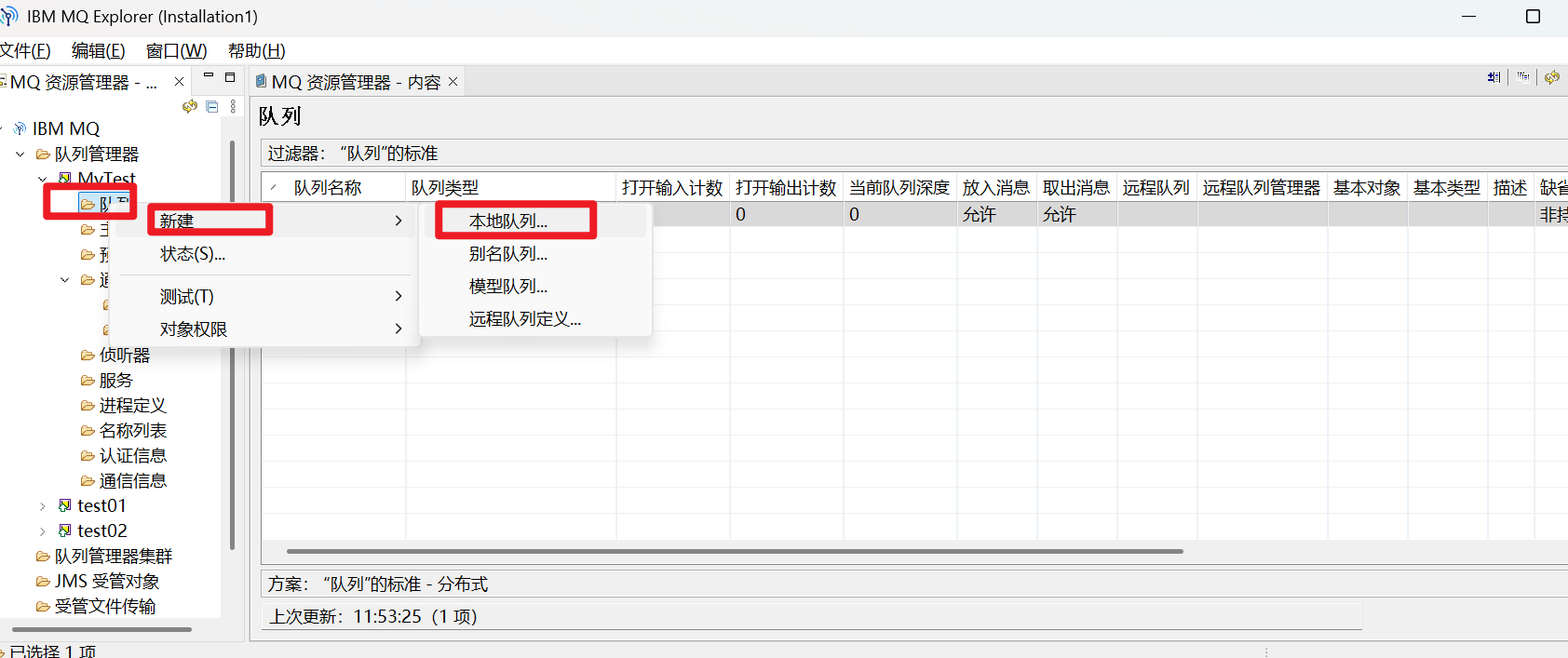The image size is (1568, 658).
Task: Select the 侦听器 tree item
Action: coord(125,355)
